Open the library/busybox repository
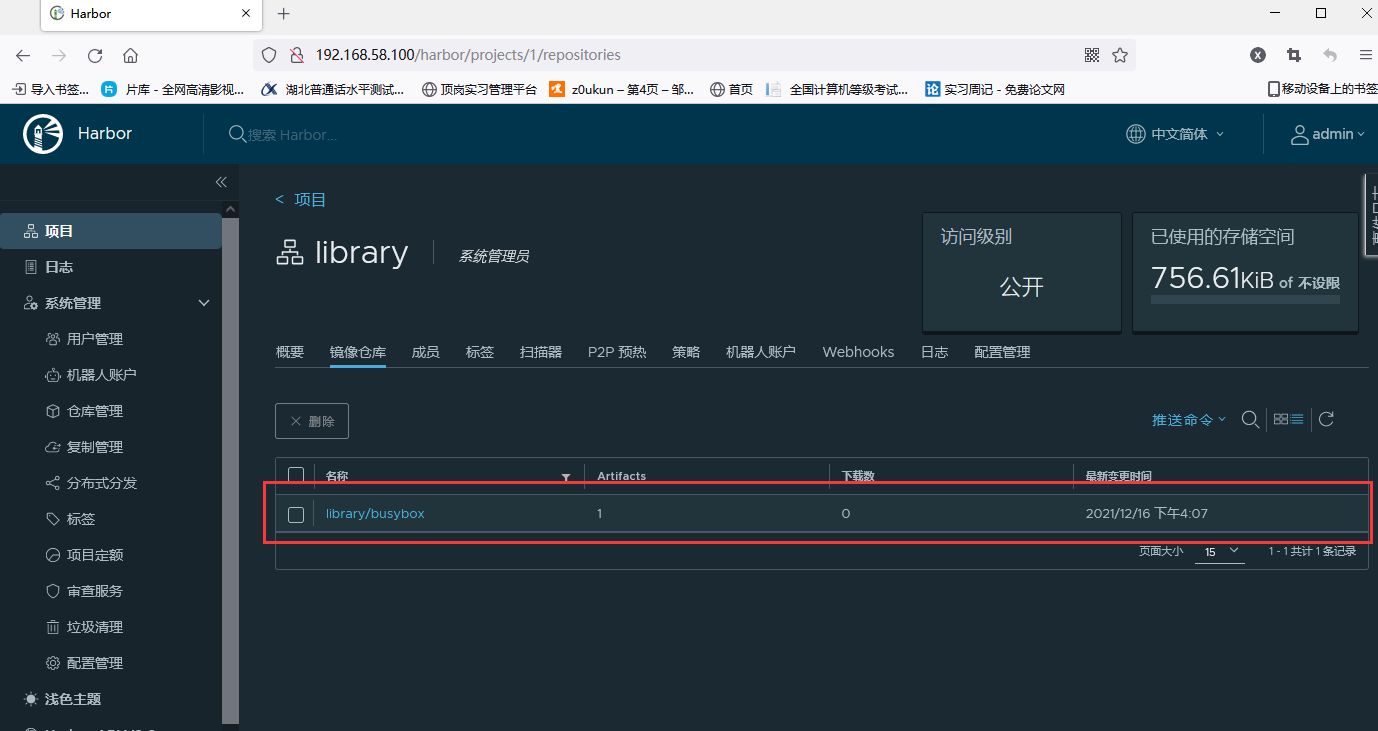This screenshot has height=731, width=1378. point(375,513)
